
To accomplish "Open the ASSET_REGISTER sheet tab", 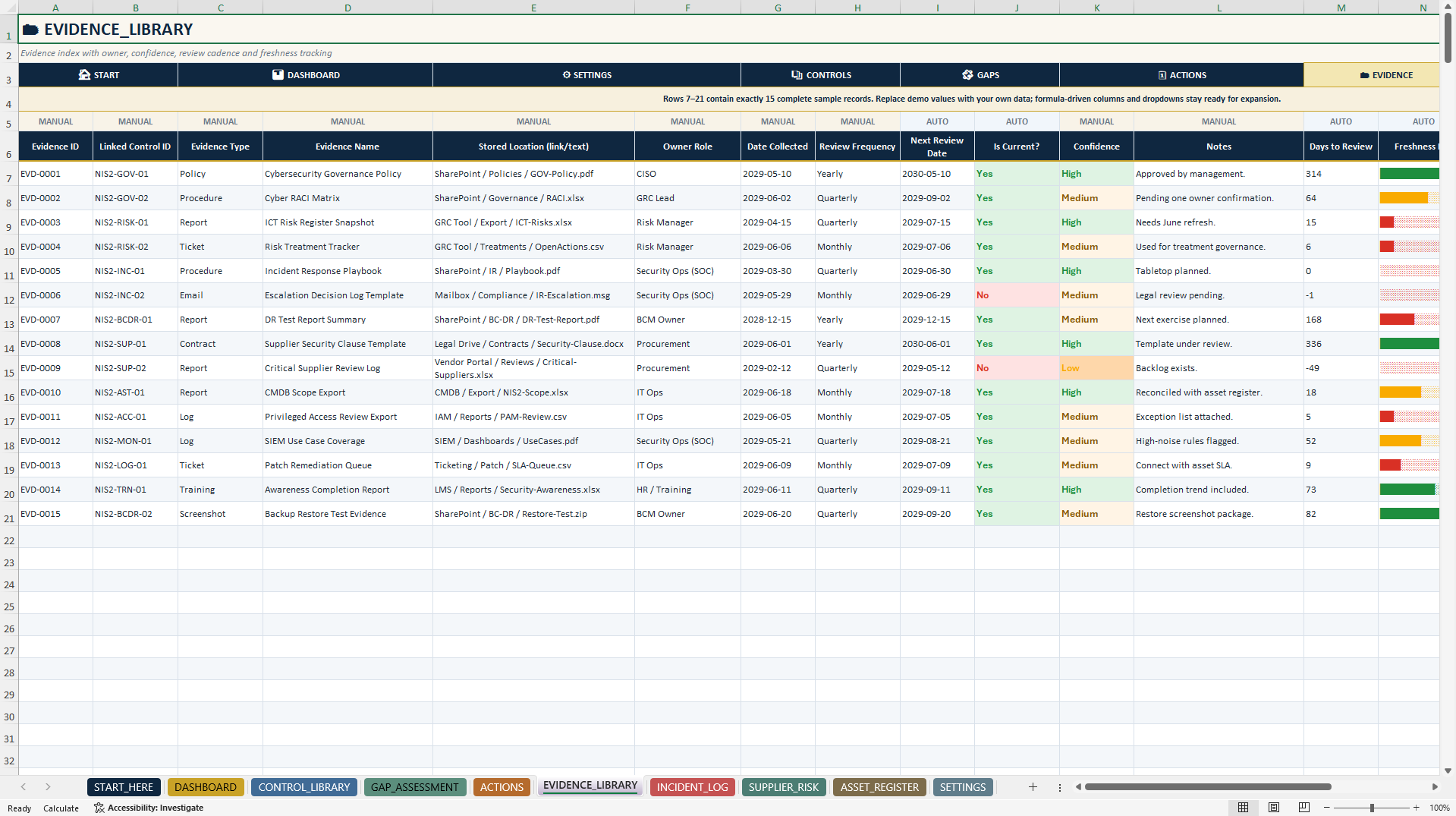I will tap(879, 787).
